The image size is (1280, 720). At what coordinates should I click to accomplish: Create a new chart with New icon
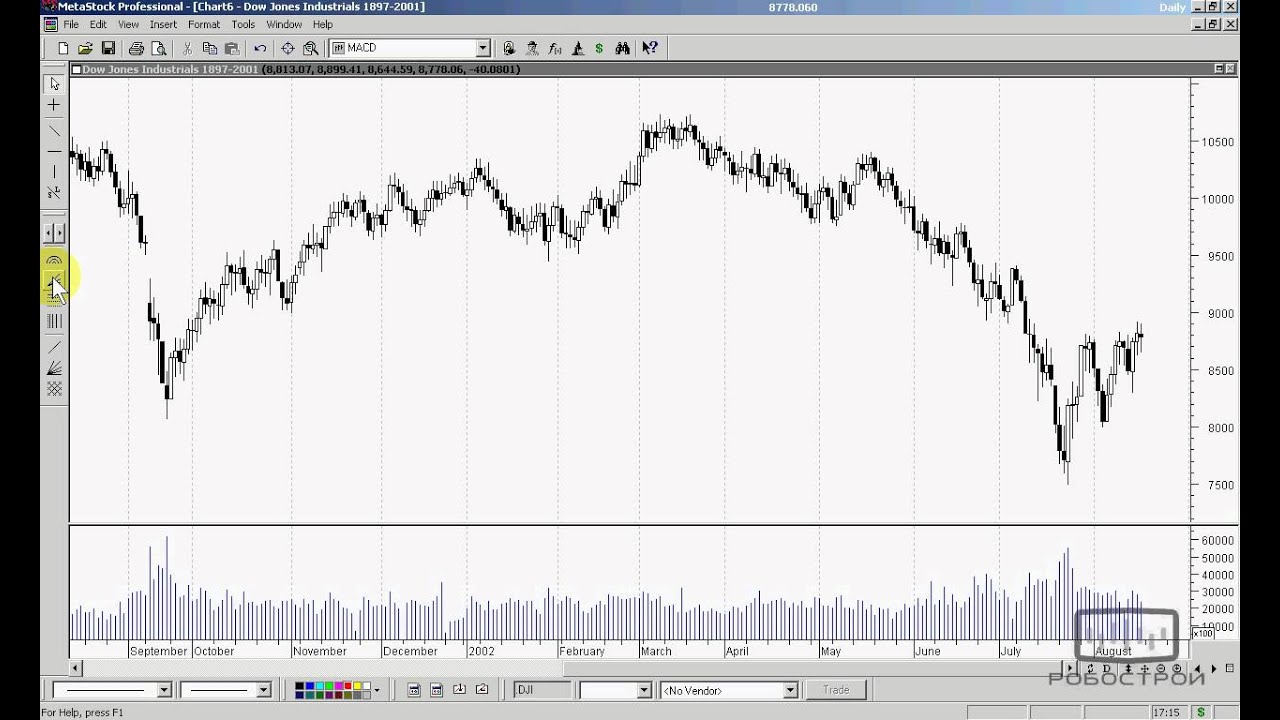click(x=64, y=48)
